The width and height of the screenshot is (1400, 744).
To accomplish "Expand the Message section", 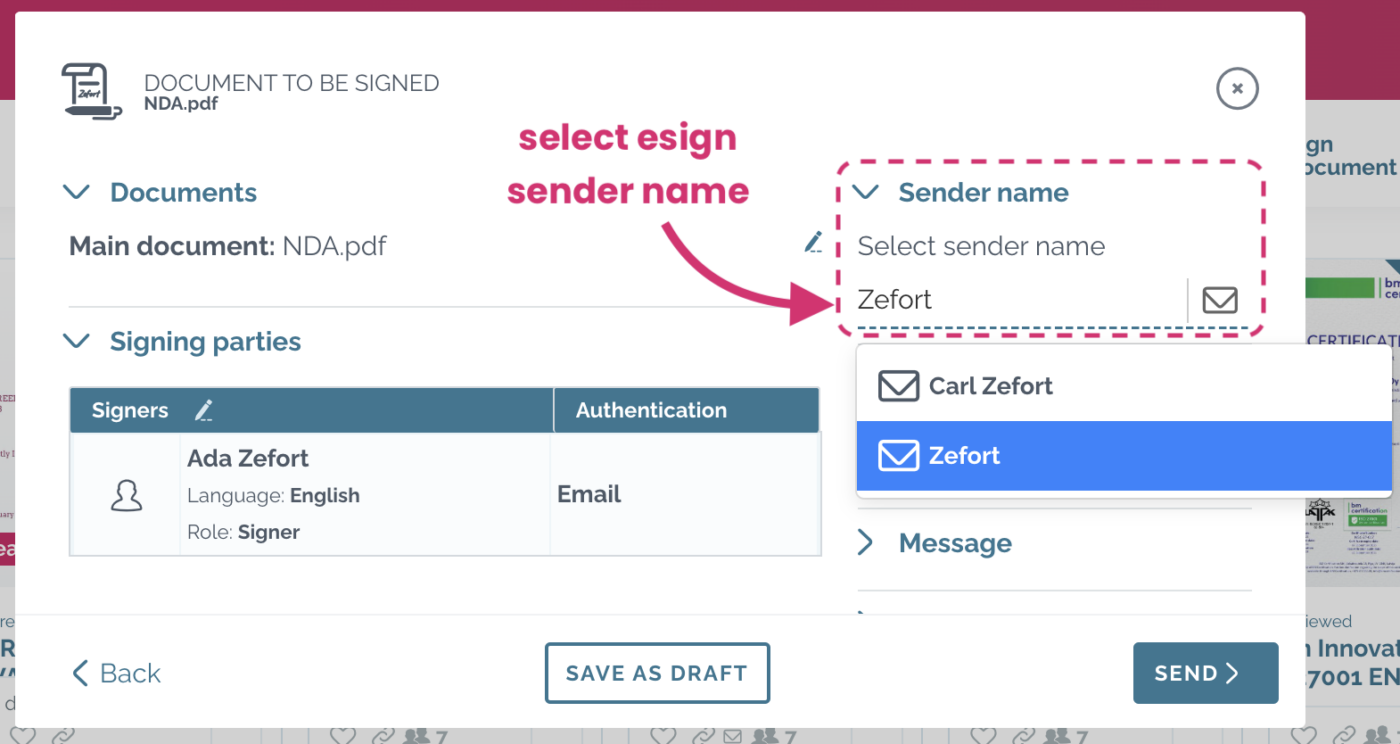I will tap(866, 542).
